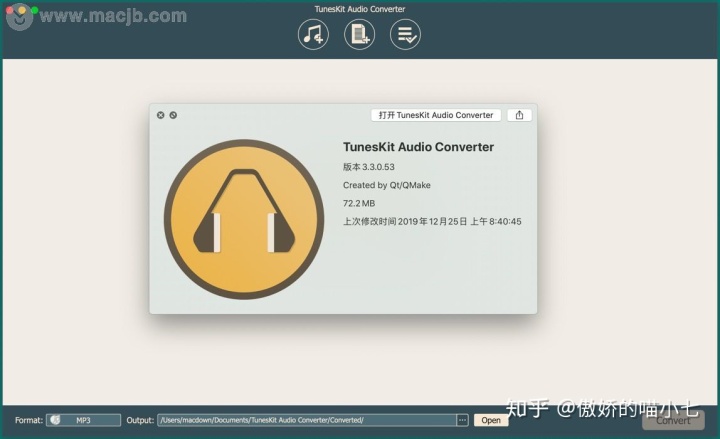Click the output path field
The image size is (720, 439).
coord(307,420)
